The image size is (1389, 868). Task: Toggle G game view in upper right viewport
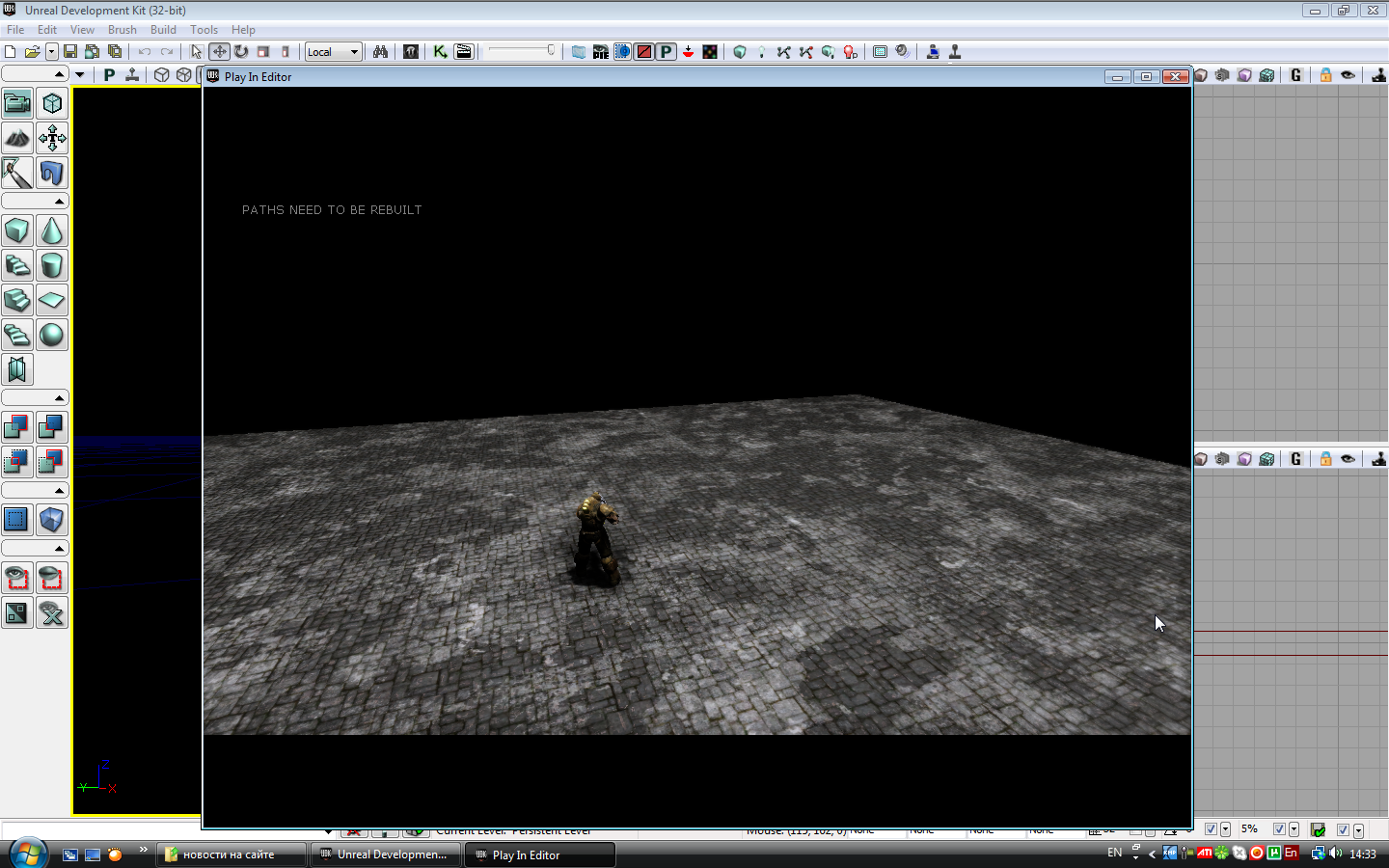point(1296,75)
